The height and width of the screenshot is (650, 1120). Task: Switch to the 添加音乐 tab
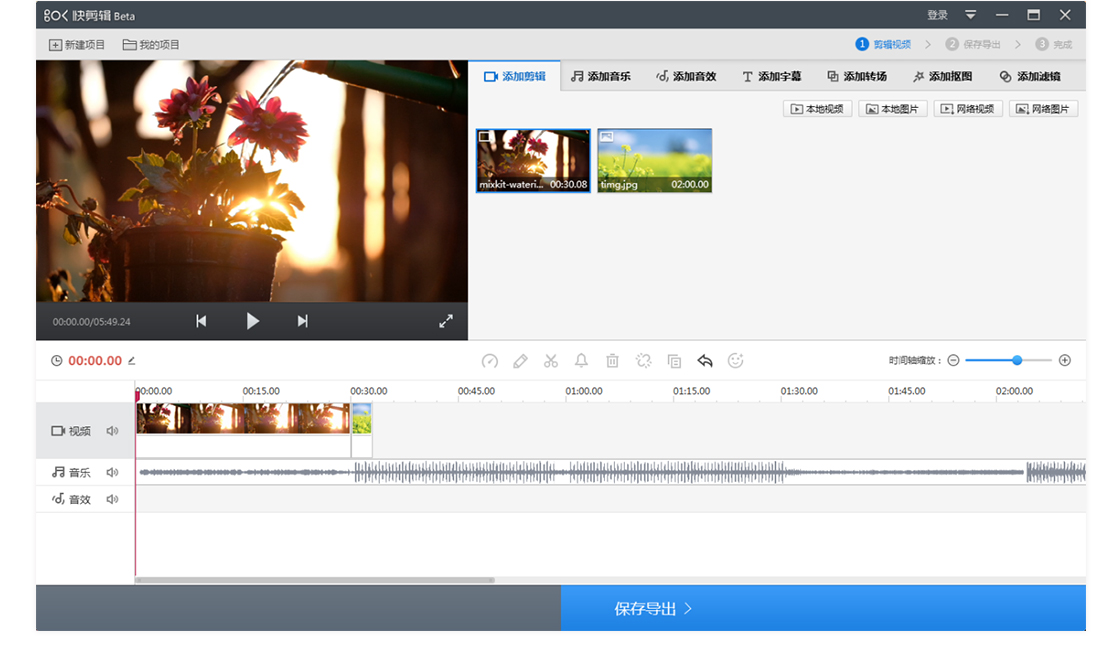tap(601, 76)
